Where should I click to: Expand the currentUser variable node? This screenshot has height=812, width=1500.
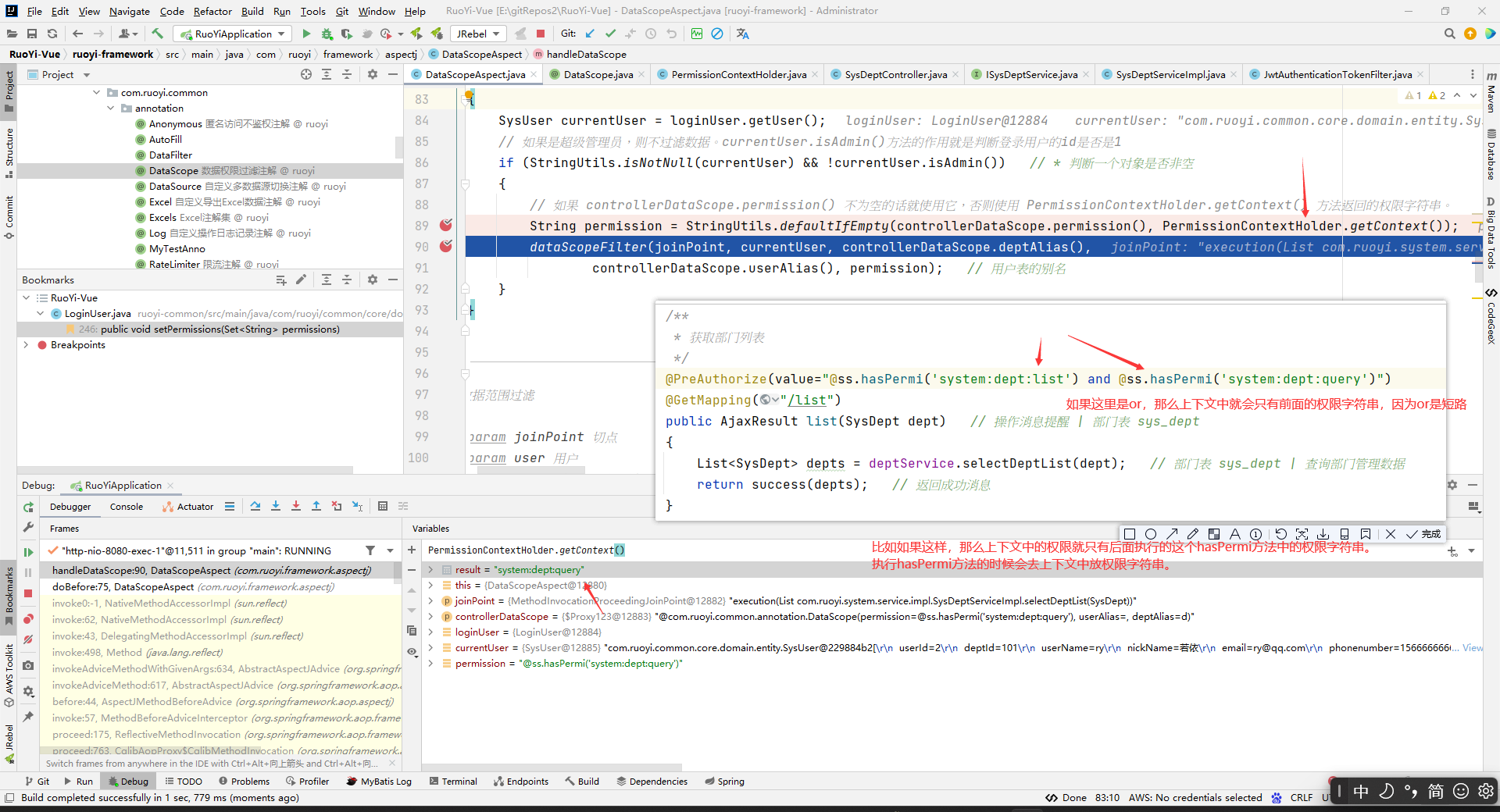(x=430, y=647)
